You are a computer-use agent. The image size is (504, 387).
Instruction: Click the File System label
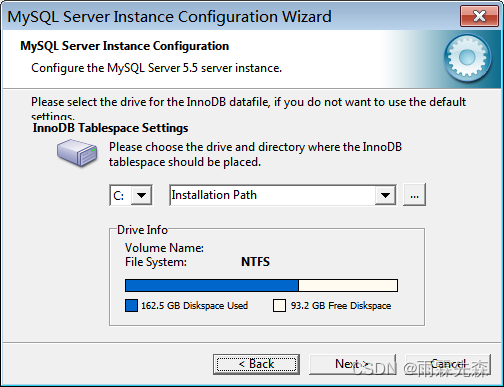tap(156, 262)
